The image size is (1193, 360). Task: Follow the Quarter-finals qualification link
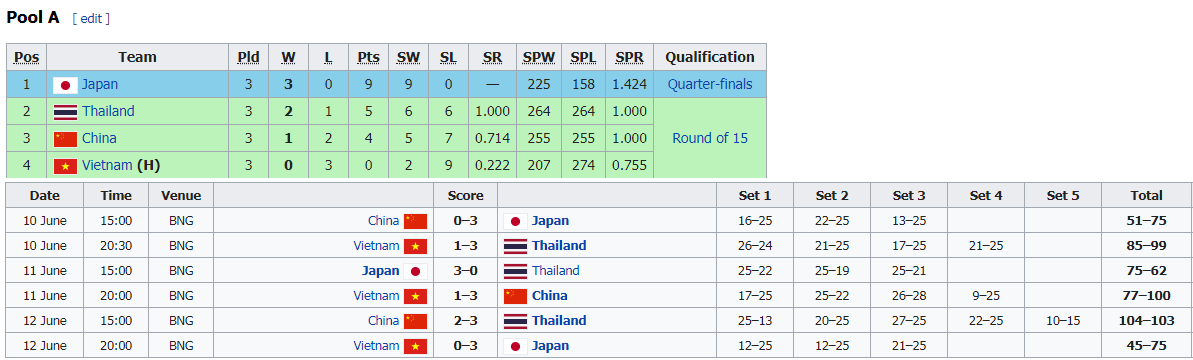(x=710, y=84)
